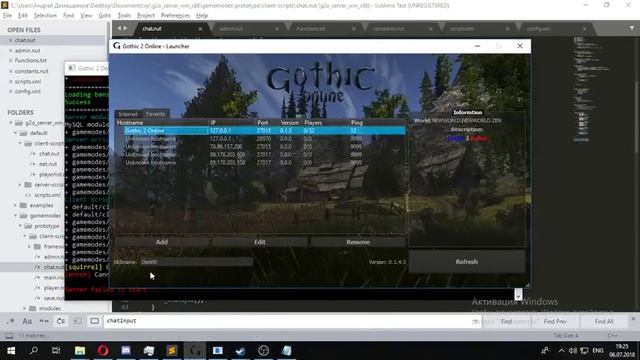Viewport: 640px width, 360px height.
Task: Toggle whole word matching in find bar
Action: [x=44, y=321]
